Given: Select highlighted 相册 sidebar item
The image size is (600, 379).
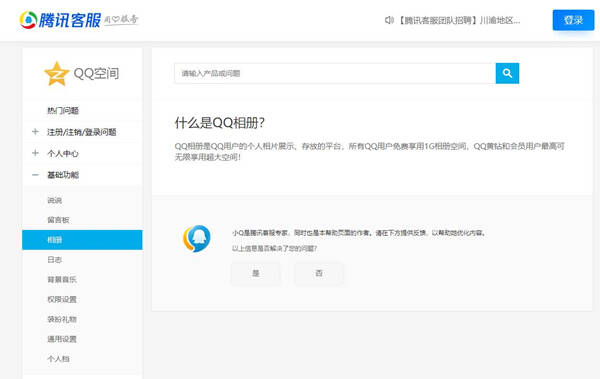Looking at the screenshot, I should click(82, 240).
